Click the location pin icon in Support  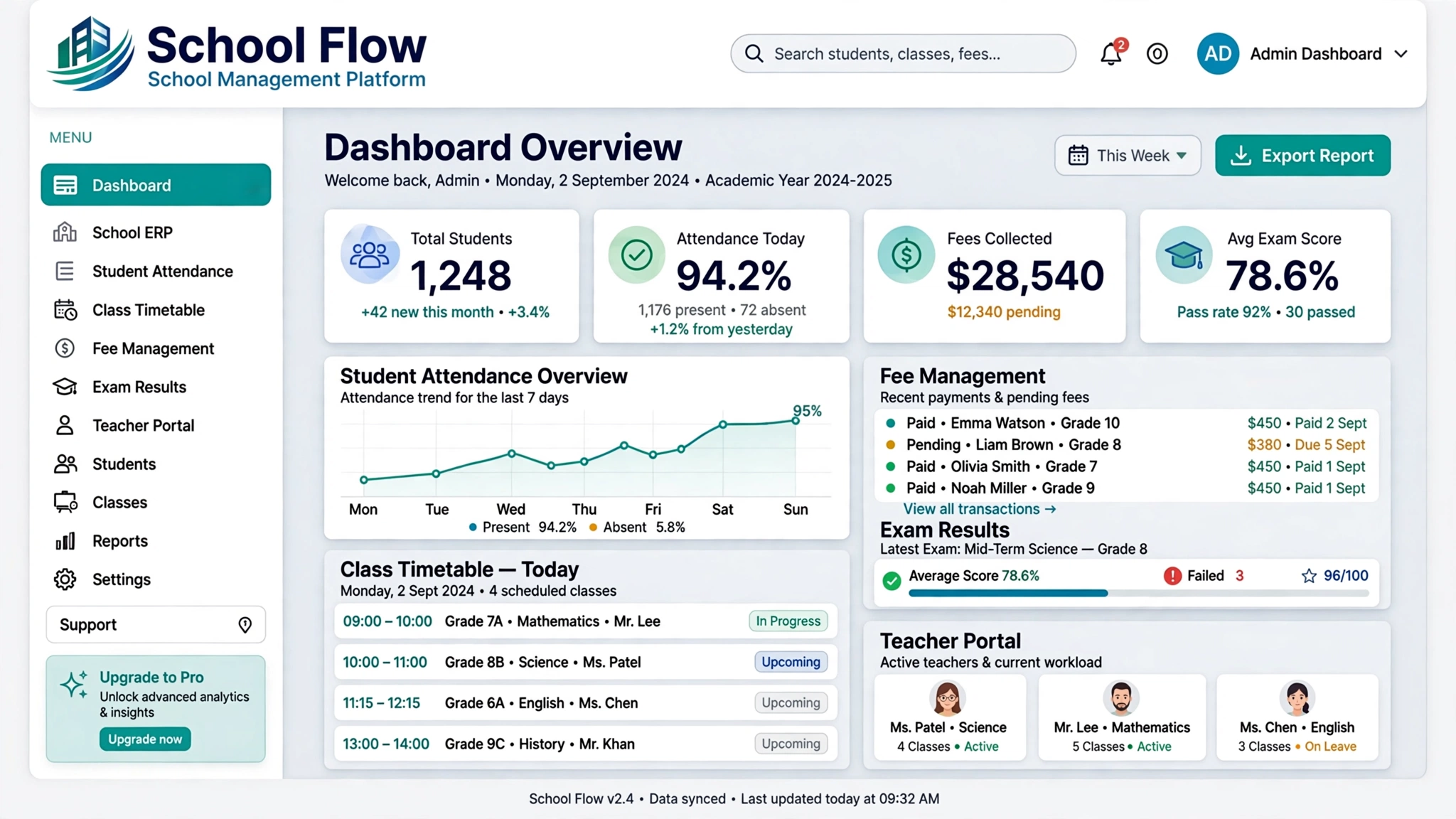click(245, 625)
